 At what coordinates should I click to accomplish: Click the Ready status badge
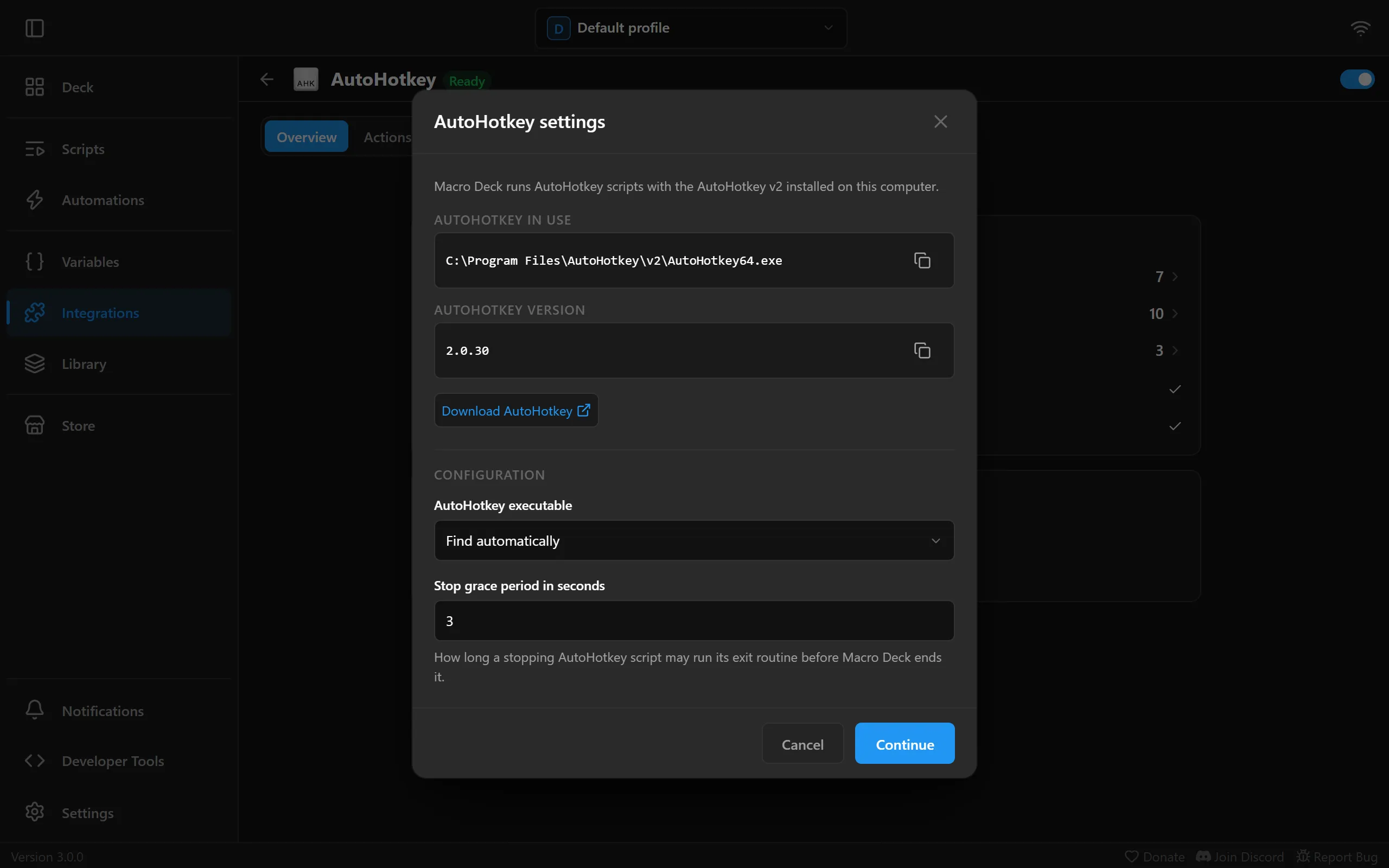(x=467, y=81)
